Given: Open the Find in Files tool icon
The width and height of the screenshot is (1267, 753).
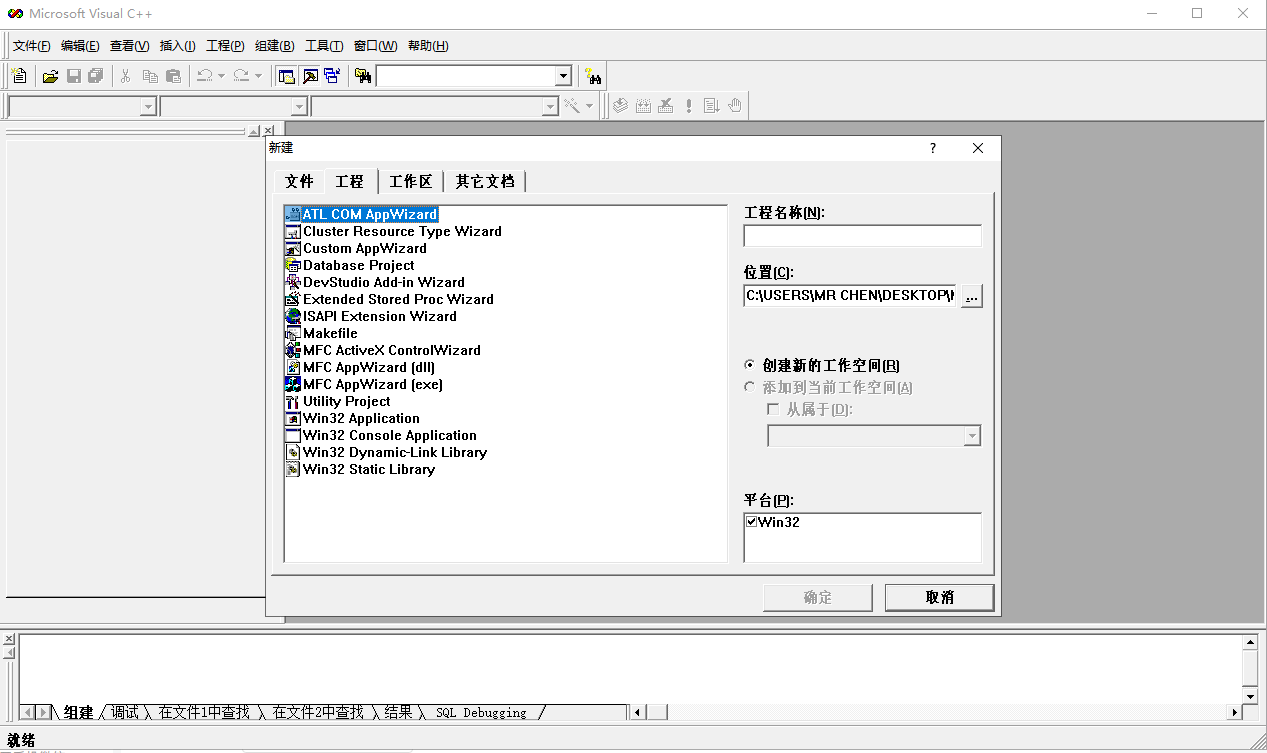Looking at the screenshot, I should click(x=361, y=75).
